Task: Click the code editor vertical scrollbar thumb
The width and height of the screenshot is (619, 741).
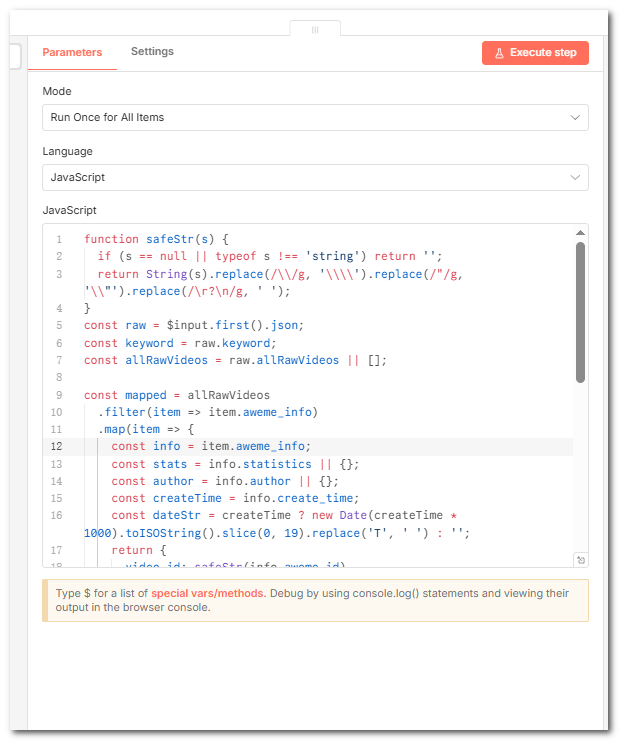Action: click(x=580, y=310)
